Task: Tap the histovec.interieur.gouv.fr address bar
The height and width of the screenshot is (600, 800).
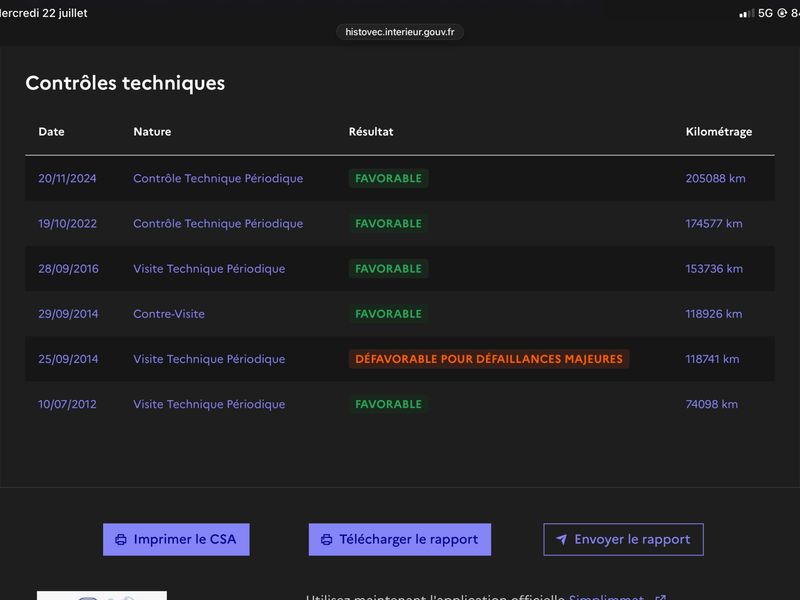Action: (x=399, y=32)
